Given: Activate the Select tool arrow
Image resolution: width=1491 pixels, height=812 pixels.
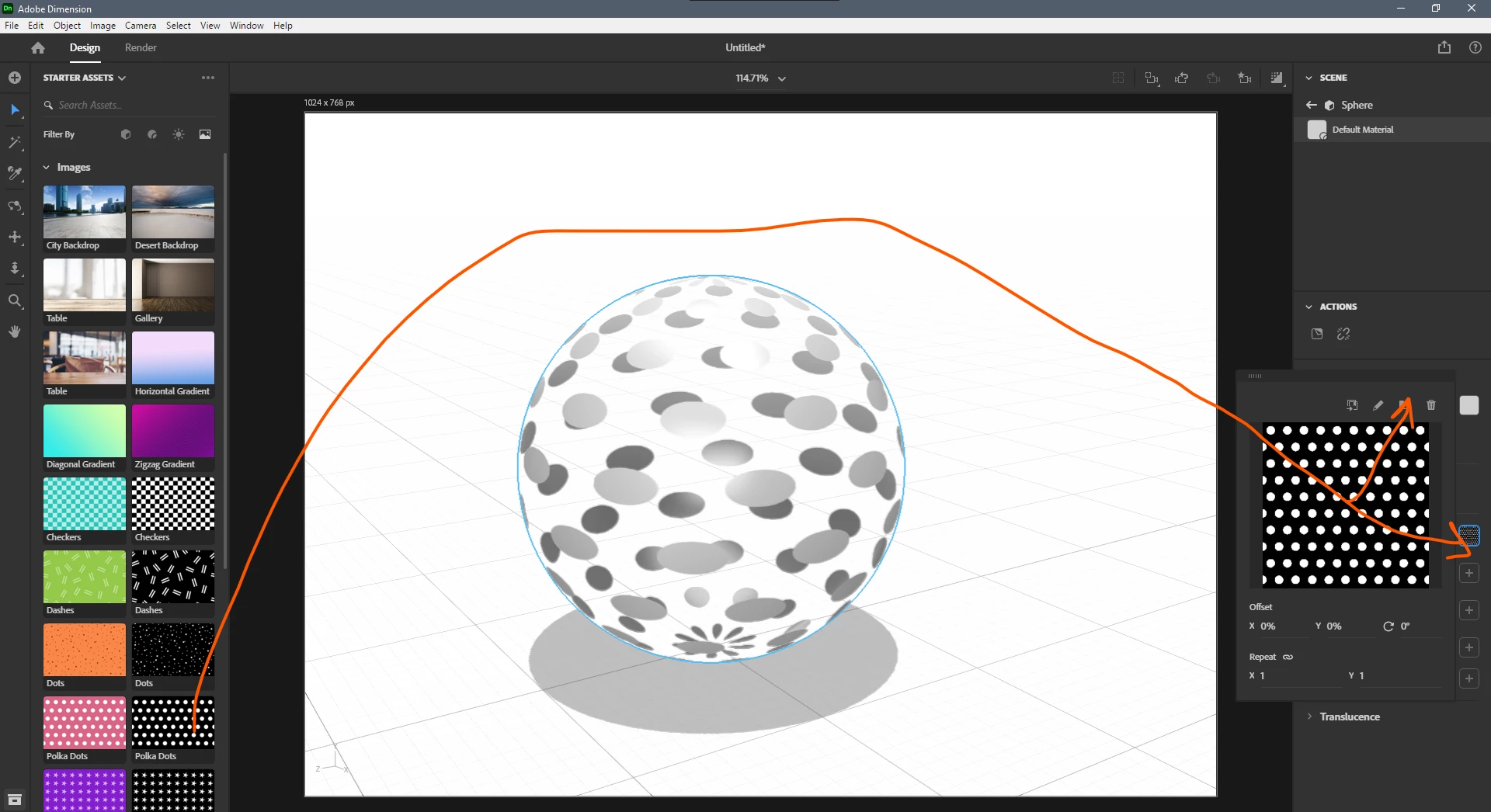Looking at the screenshot, I should pyautogui.click(x=15, y=109).
